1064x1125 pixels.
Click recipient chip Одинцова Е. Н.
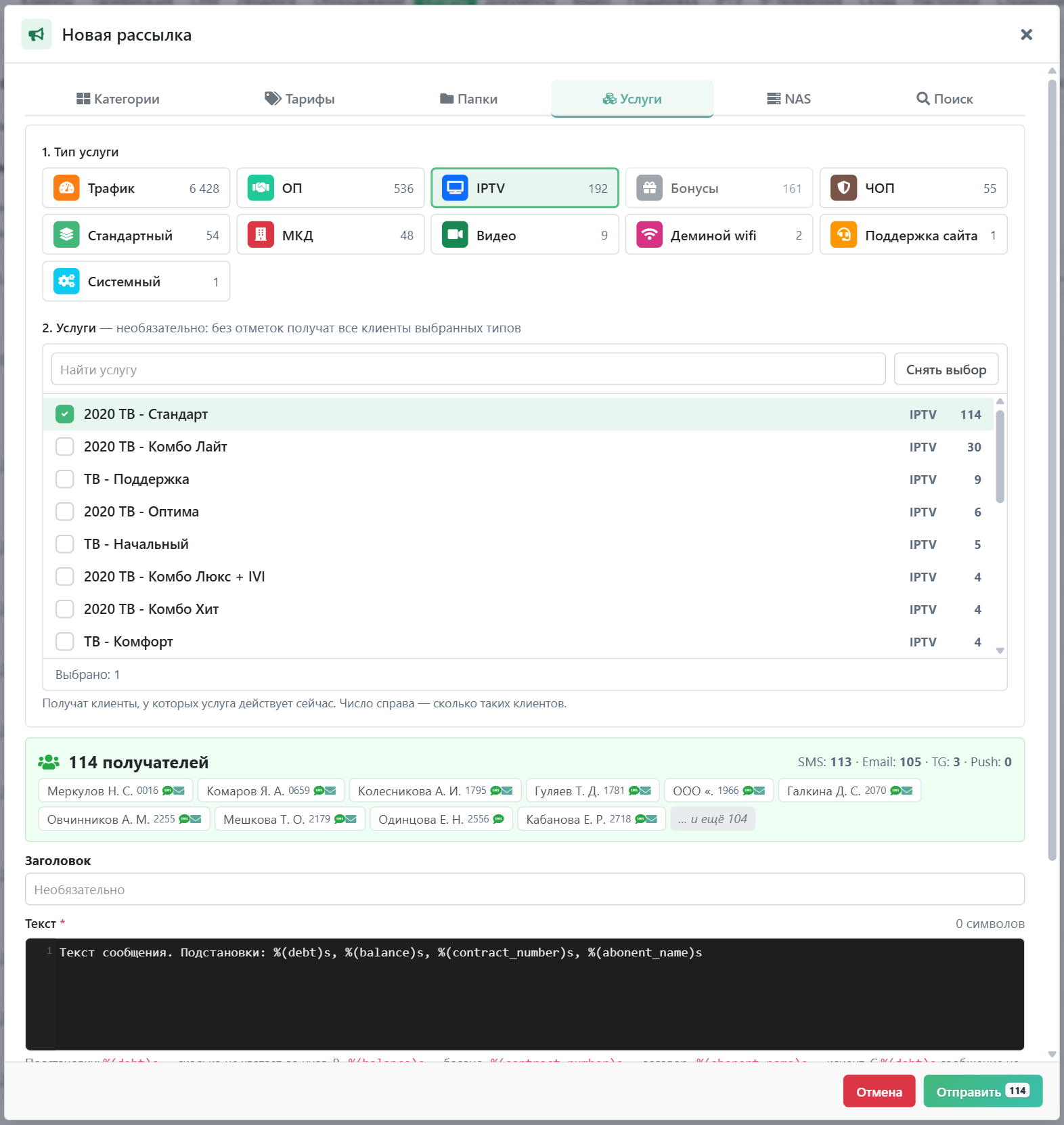click(x=441, y=819)
